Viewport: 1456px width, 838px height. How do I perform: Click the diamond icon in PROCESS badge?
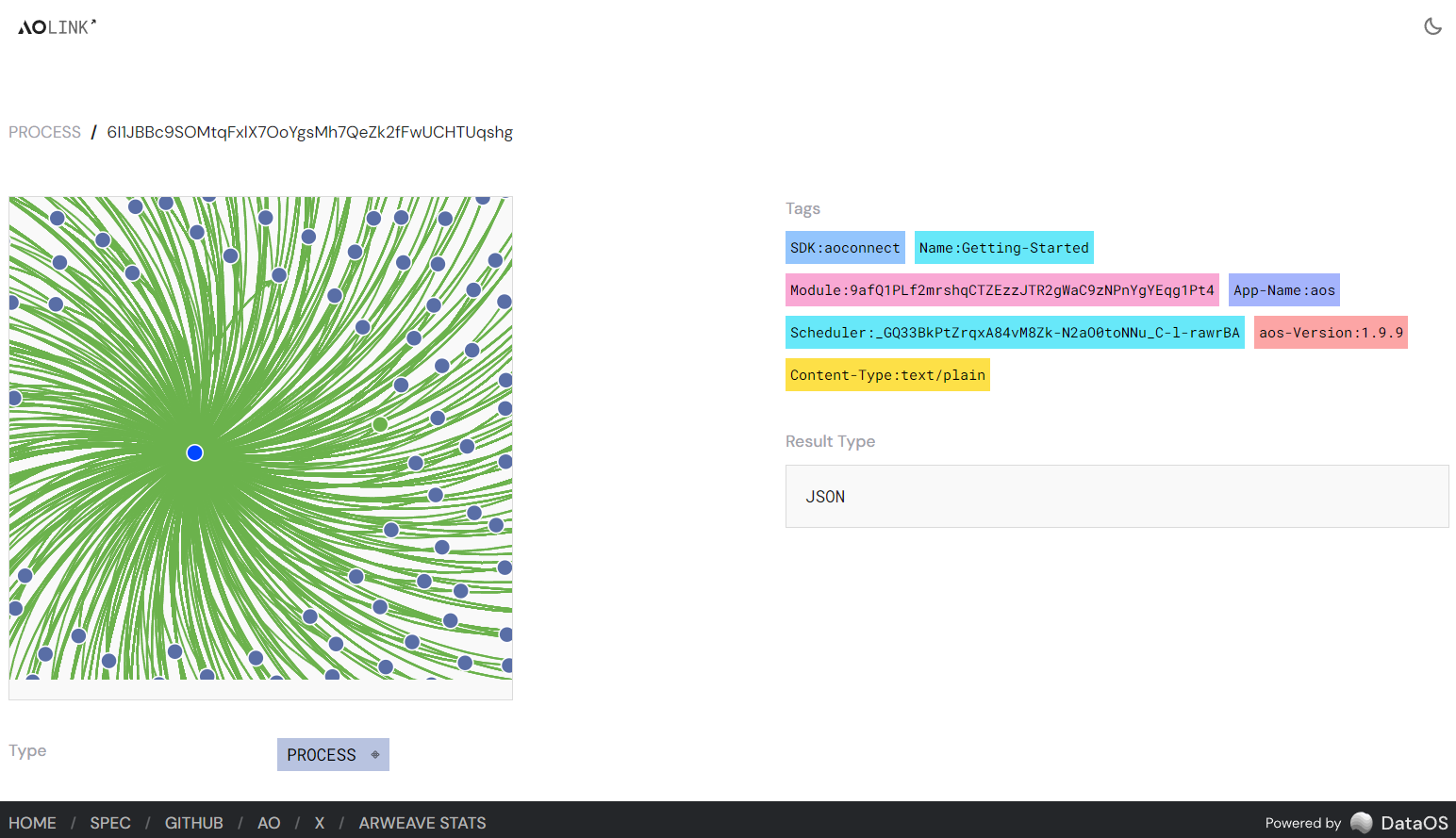375,755
